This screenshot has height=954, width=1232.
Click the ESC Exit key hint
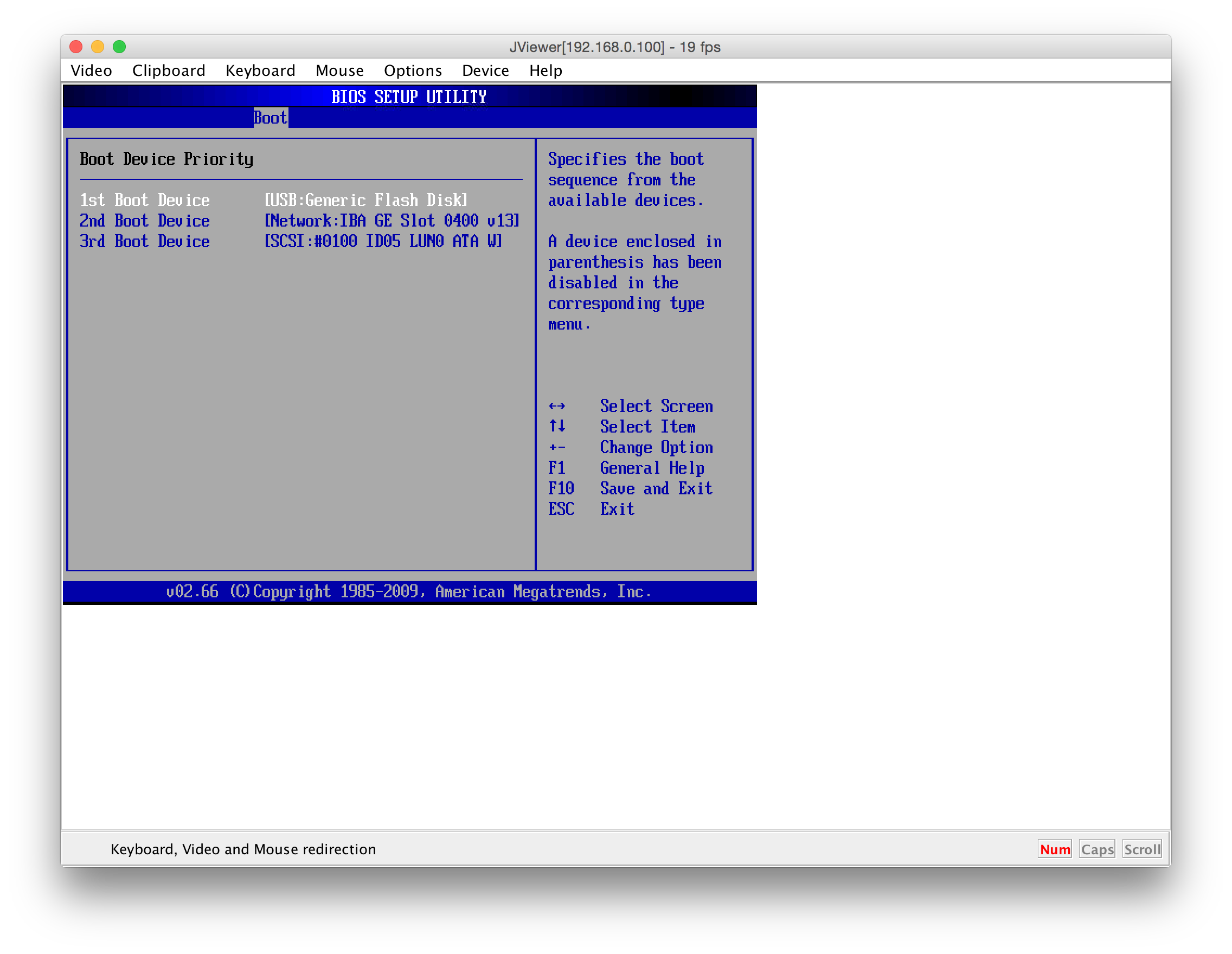[591, 509]
